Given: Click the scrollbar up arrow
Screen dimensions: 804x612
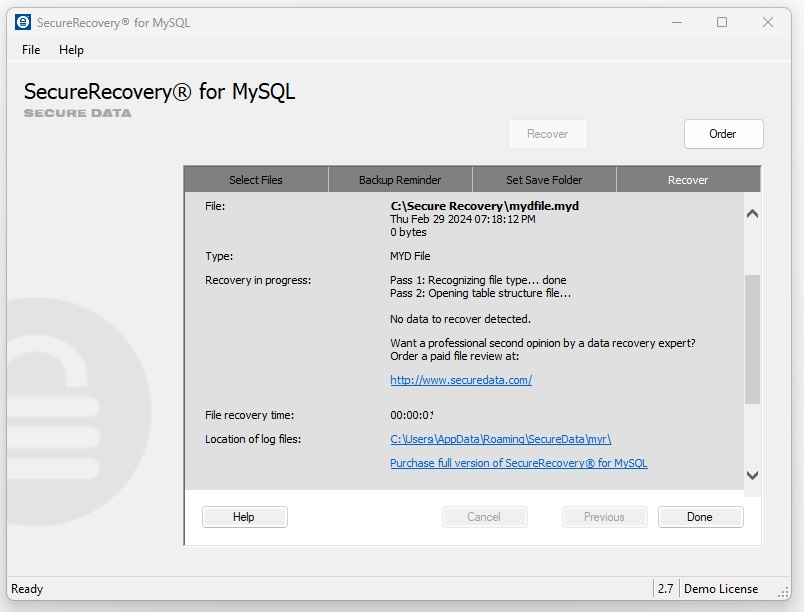Looking at the screenshot, I should pyautogui.click(x=752, y=212).
